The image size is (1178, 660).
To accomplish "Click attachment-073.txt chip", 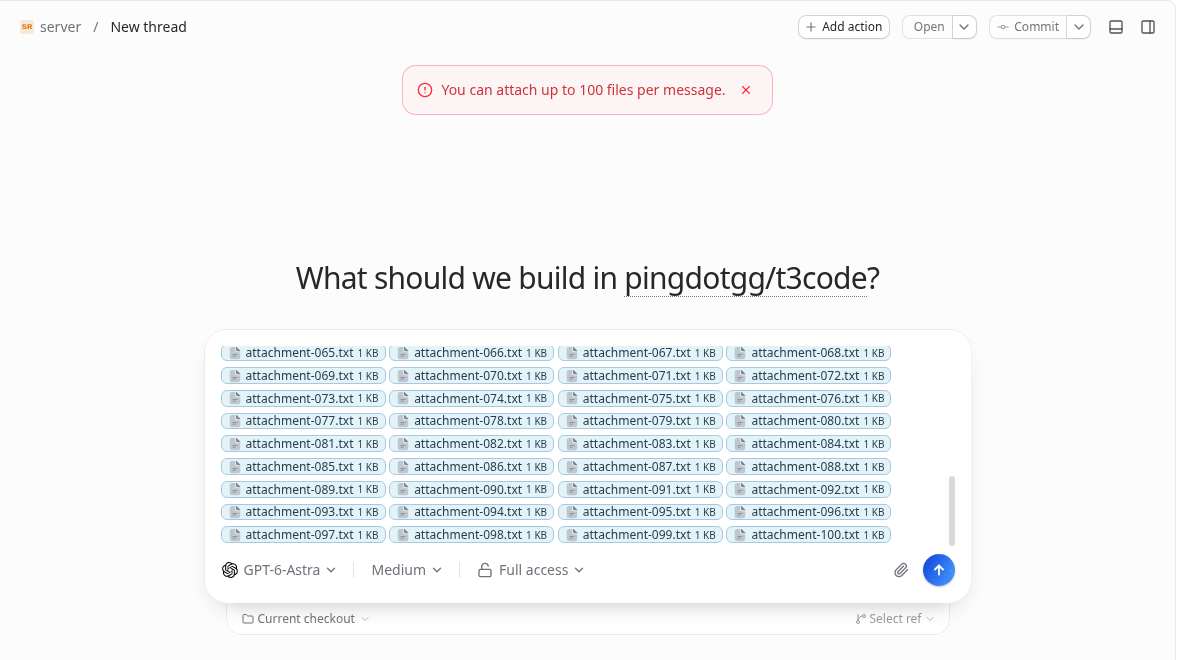I will pyautogui.click(x=304, y=399).
